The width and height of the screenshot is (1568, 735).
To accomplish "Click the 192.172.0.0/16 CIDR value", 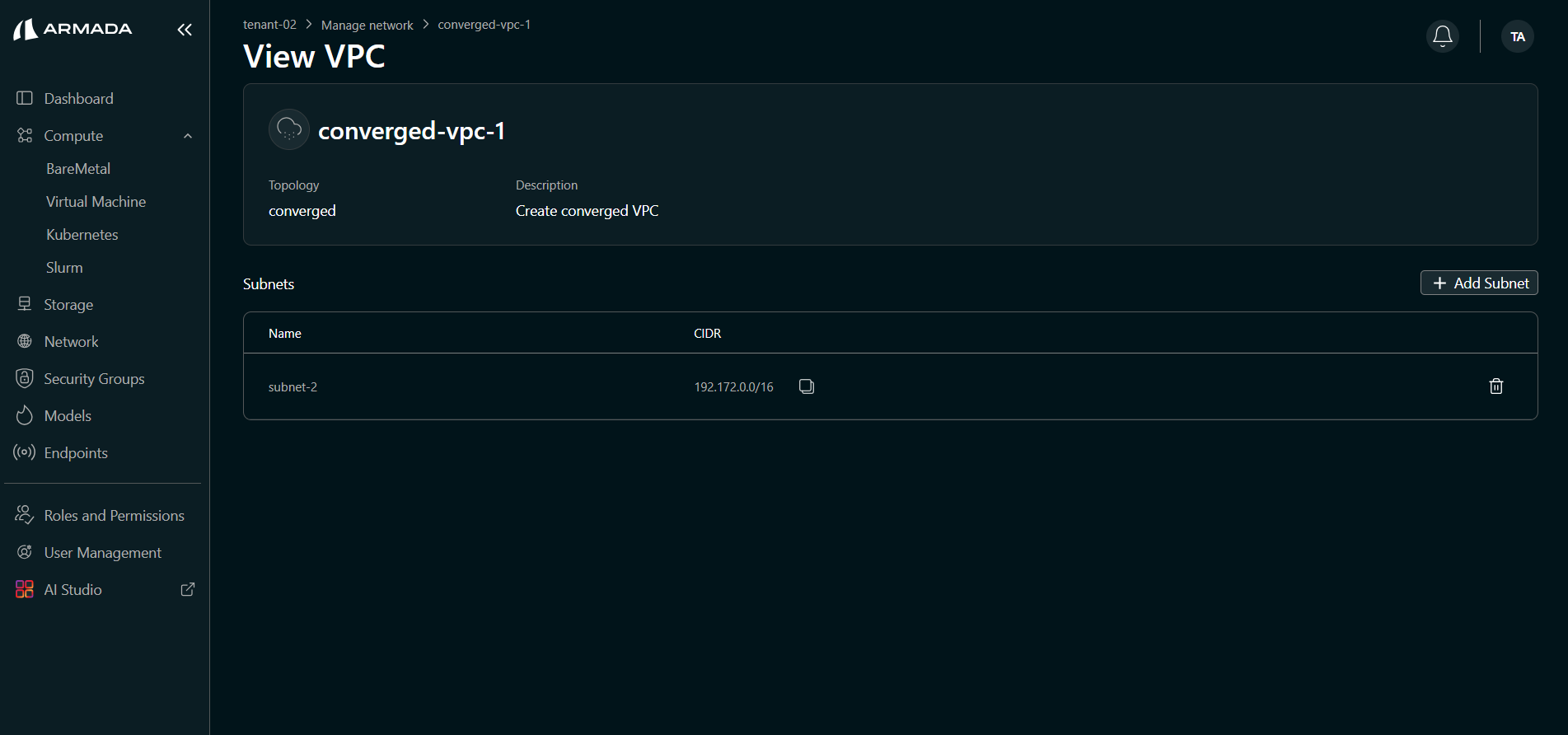I will 733,386.
